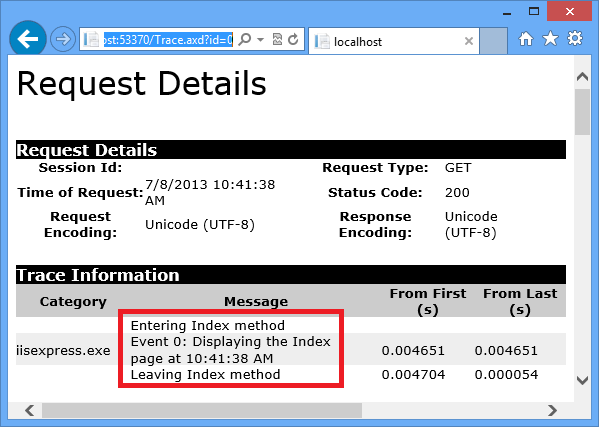The height and width of the screenshot is (427, 599).
Task: Click the 'Request Type:' label
Action: 375,168
